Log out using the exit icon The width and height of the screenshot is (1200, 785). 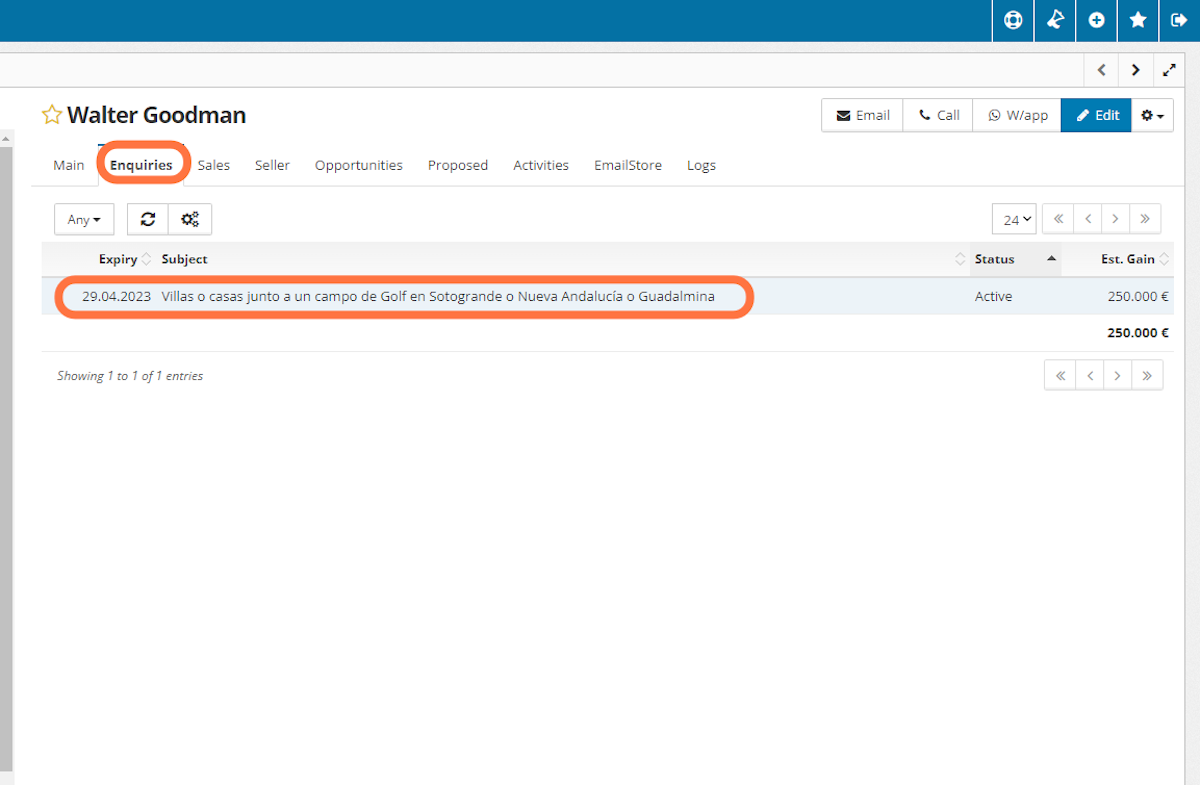click(1180, 20)
